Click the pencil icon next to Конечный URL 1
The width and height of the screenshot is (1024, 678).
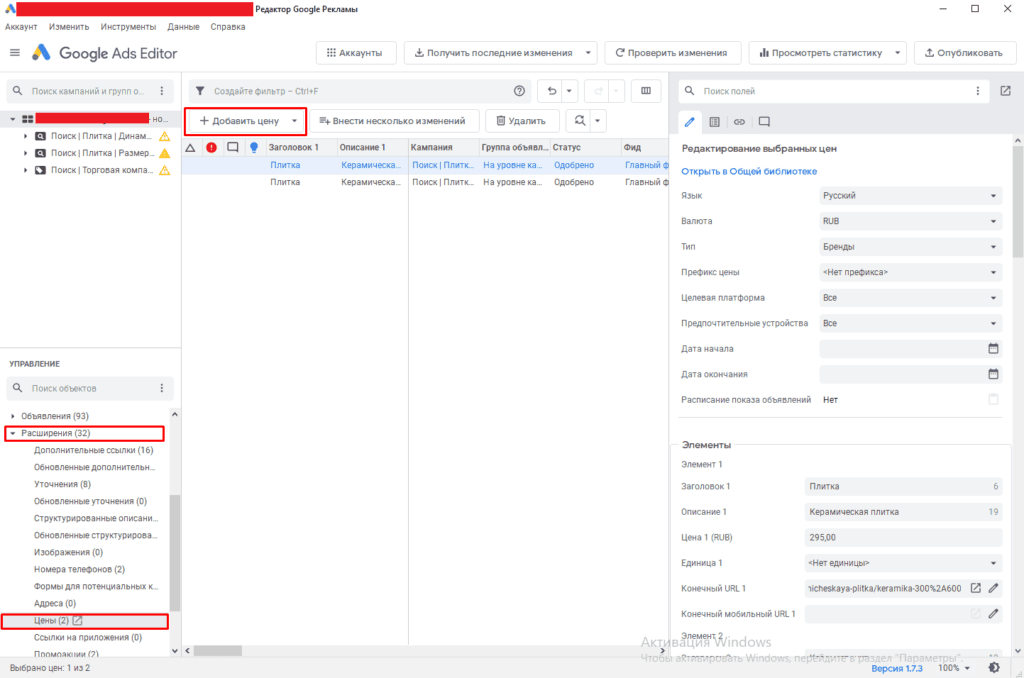coord(993,588)
